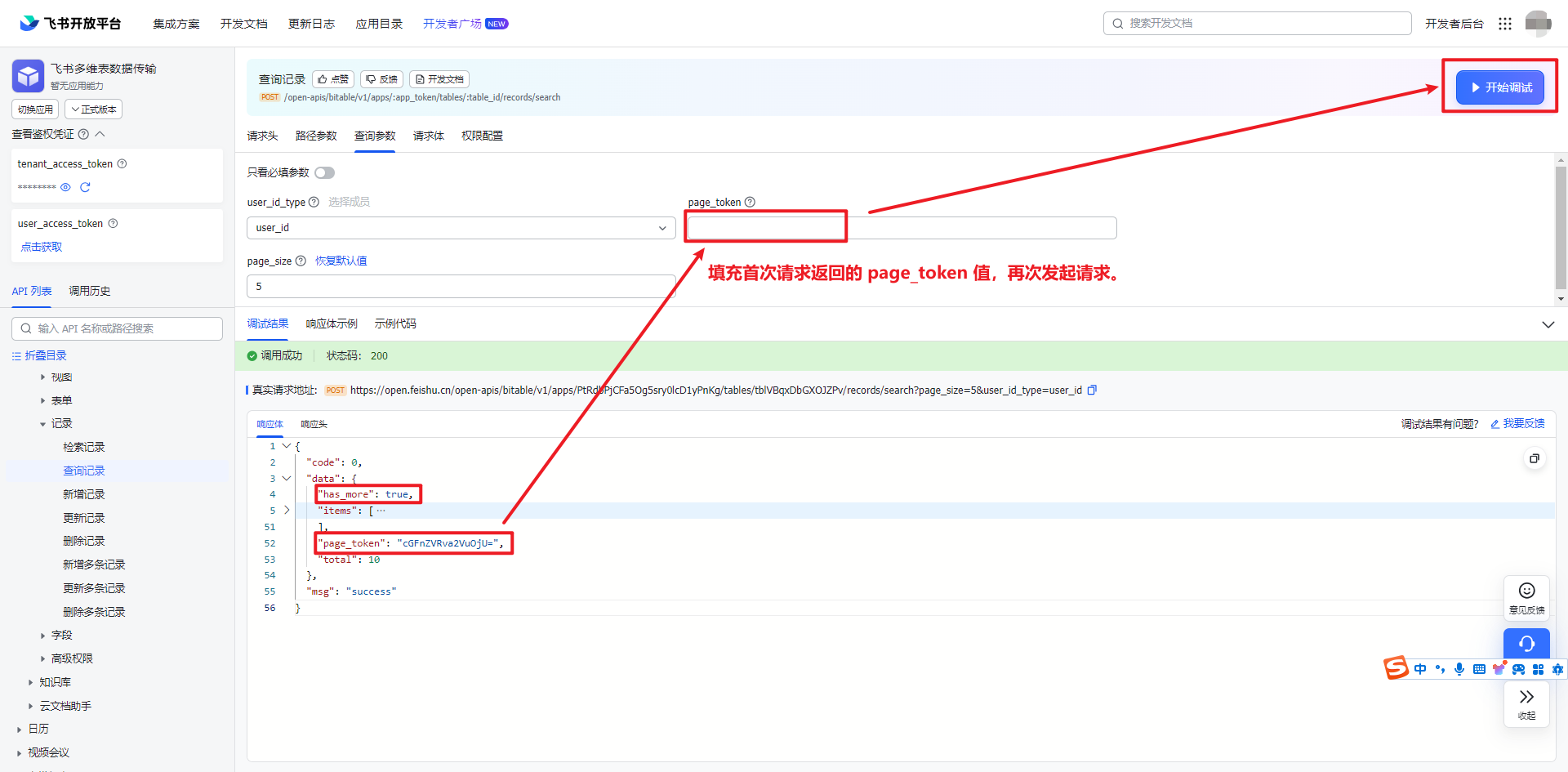The image size is (1568, 772).
Task: Click 点击获取 link for user token
Action: (42, 247)
